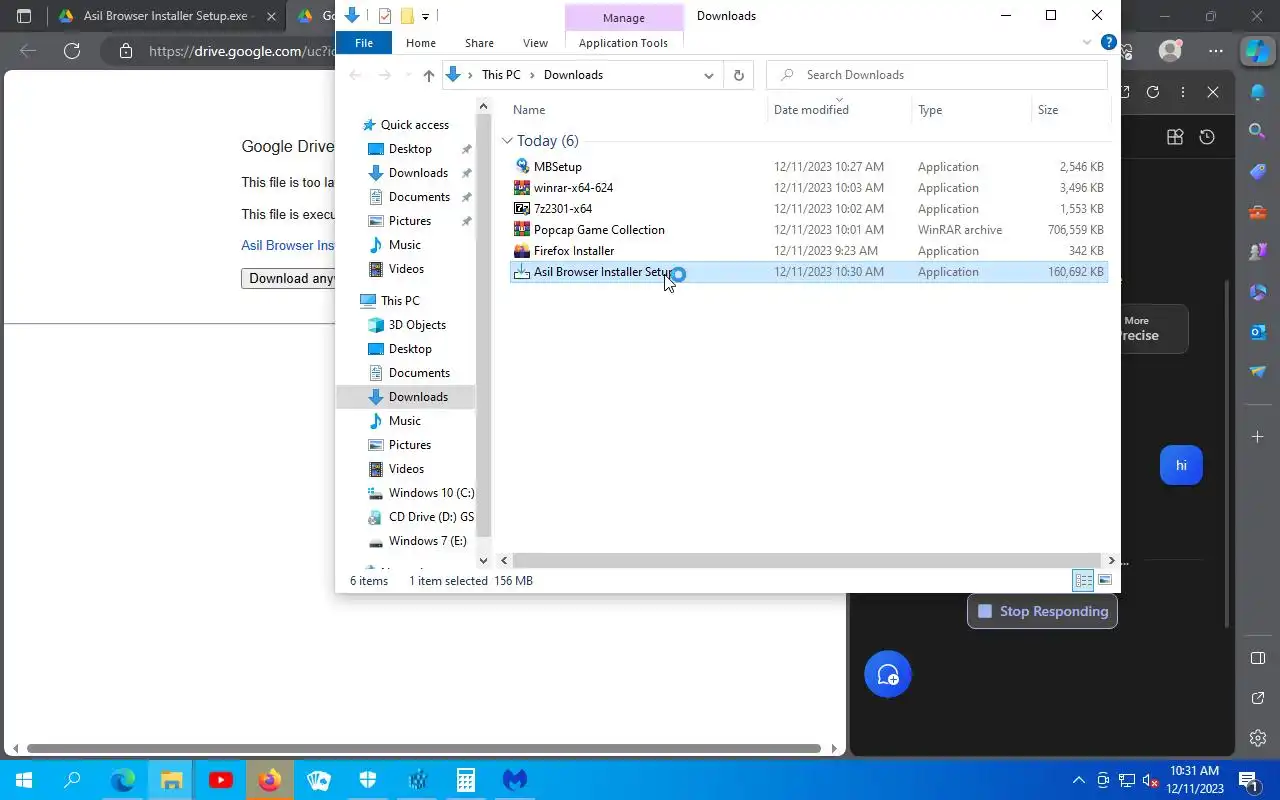Open Windows Security shield on taskbar
The height and width of the screenshot is (800, 1280).
click(368, 780)
